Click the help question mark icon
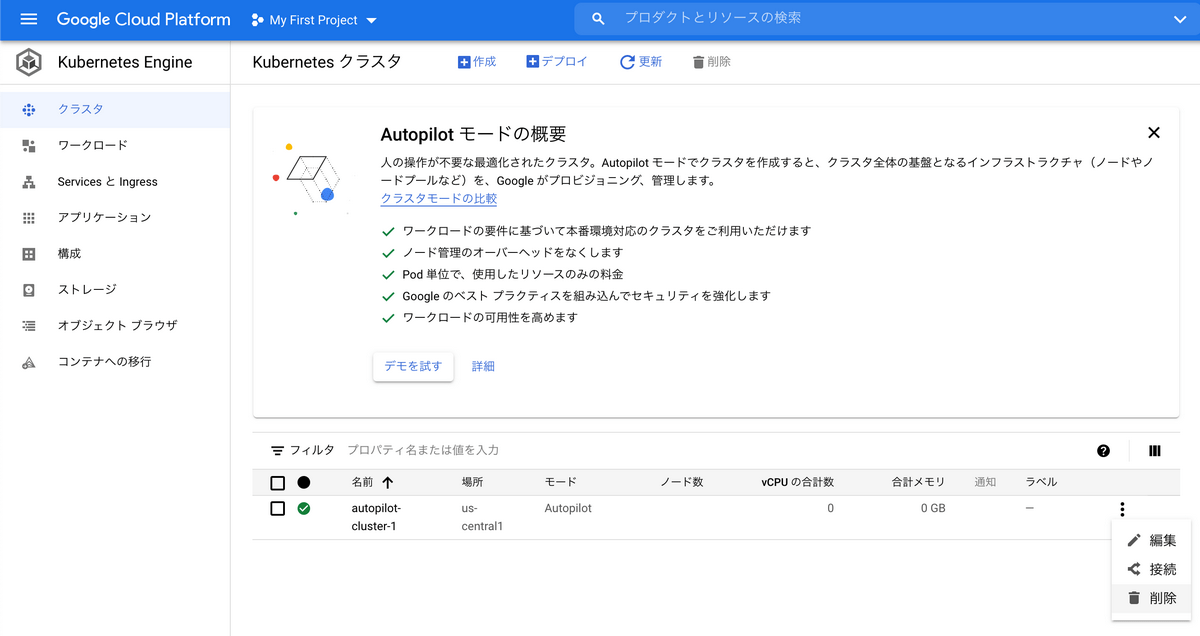This screenshot has width=1200, height=636. (x=1103, y=451)
